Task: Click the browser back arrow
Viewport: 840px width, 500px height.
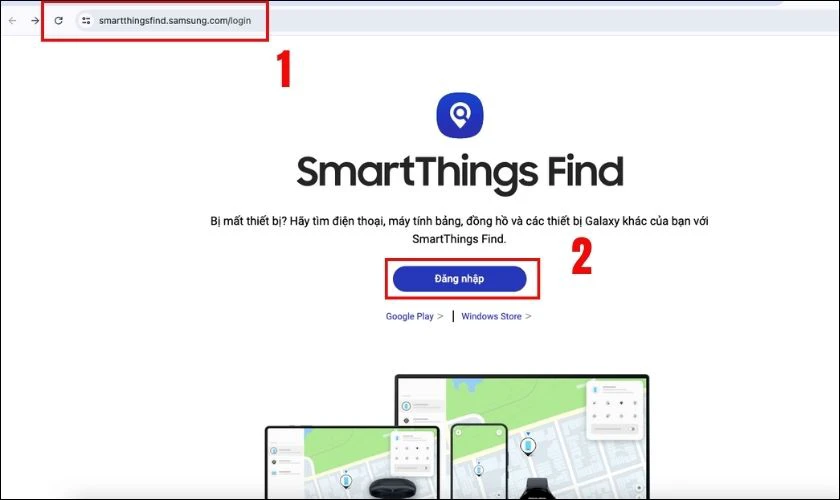Action: [12, 20]
